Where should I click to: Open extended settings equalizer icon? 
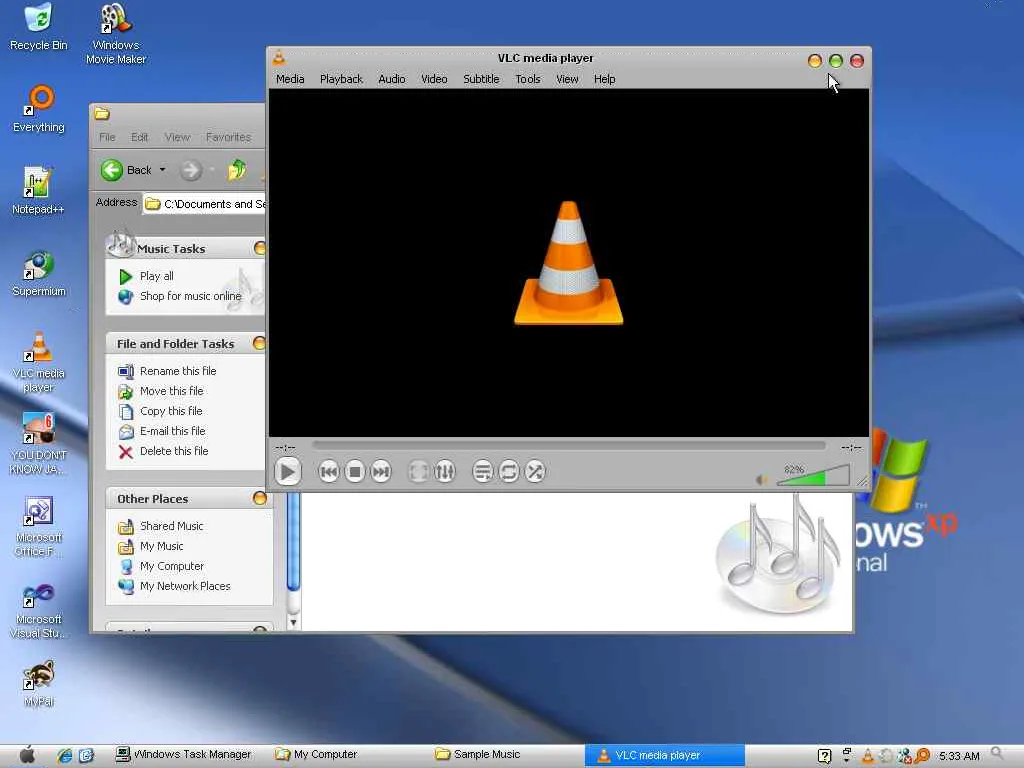point(445,472)
